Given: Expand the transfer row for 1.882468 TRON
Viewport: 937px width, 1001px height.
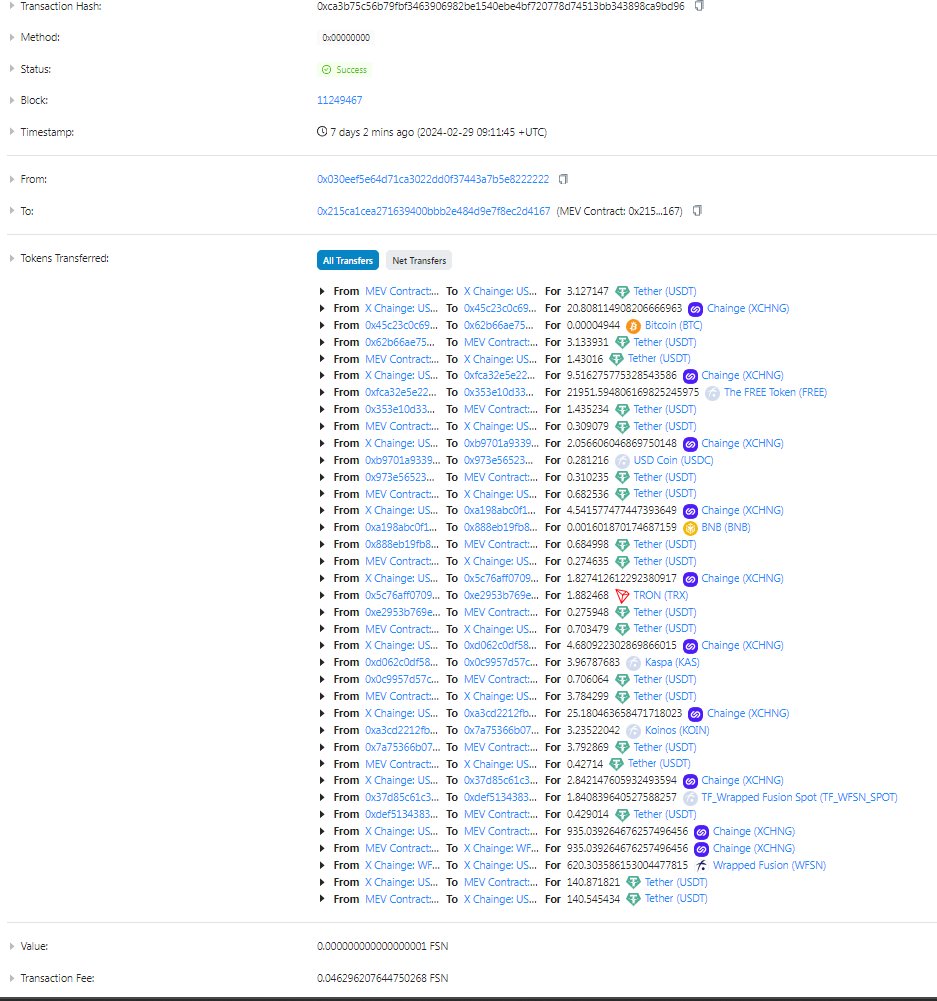Looking at the screenshot, I should [x=322, y=595].
